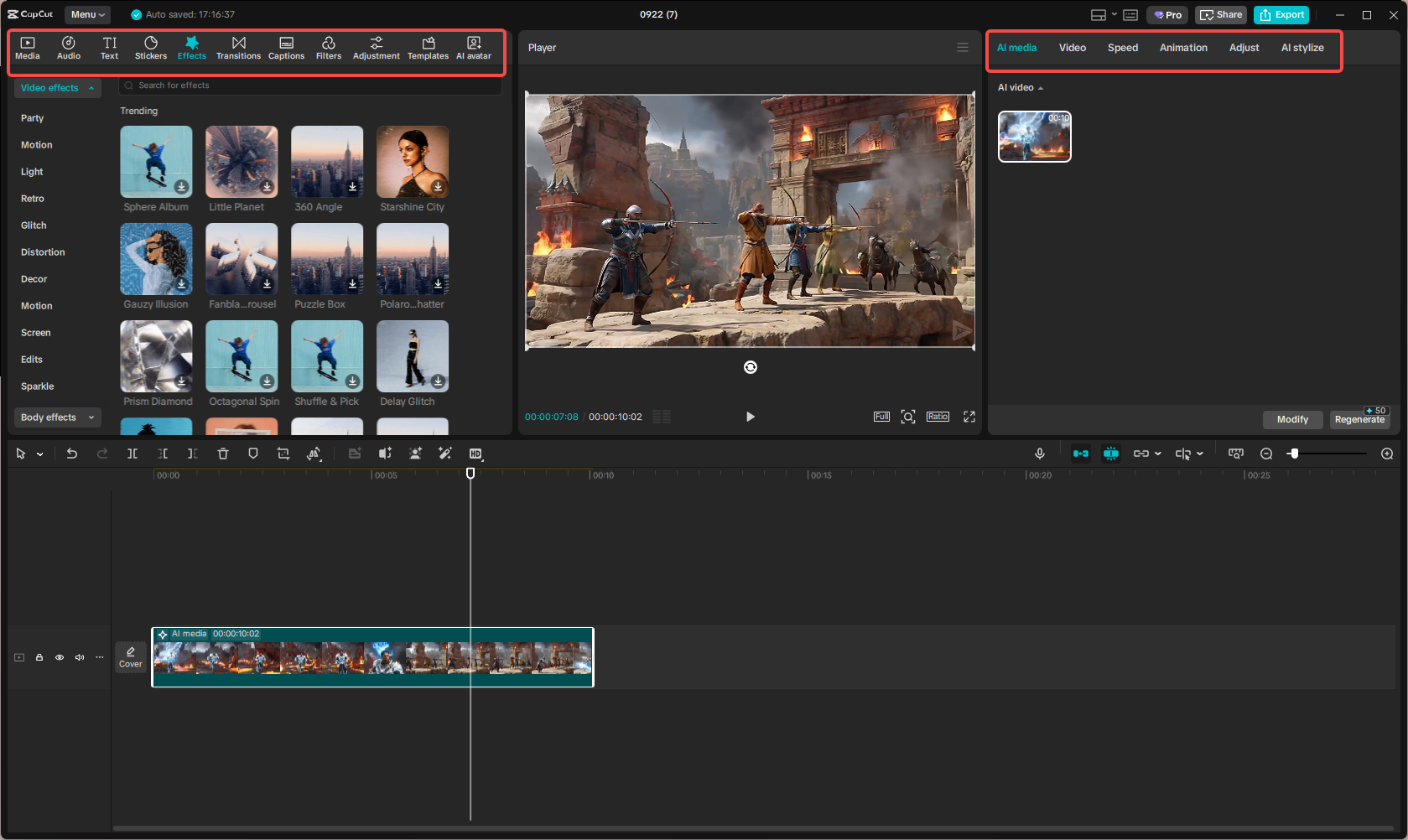Toggle the Full quality preview button
This screenshot has width=1408, height=840.
(x=881, y=417)
